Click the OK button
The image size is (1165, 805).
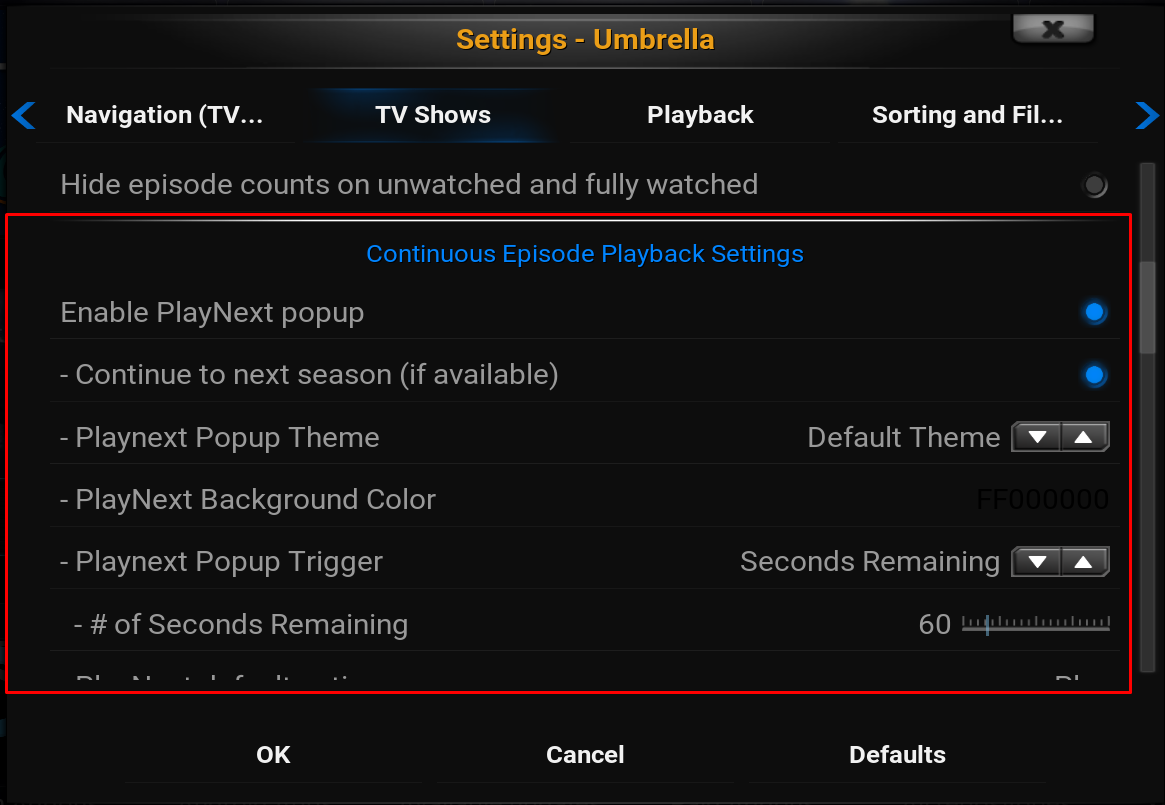(x=273, y=755)
